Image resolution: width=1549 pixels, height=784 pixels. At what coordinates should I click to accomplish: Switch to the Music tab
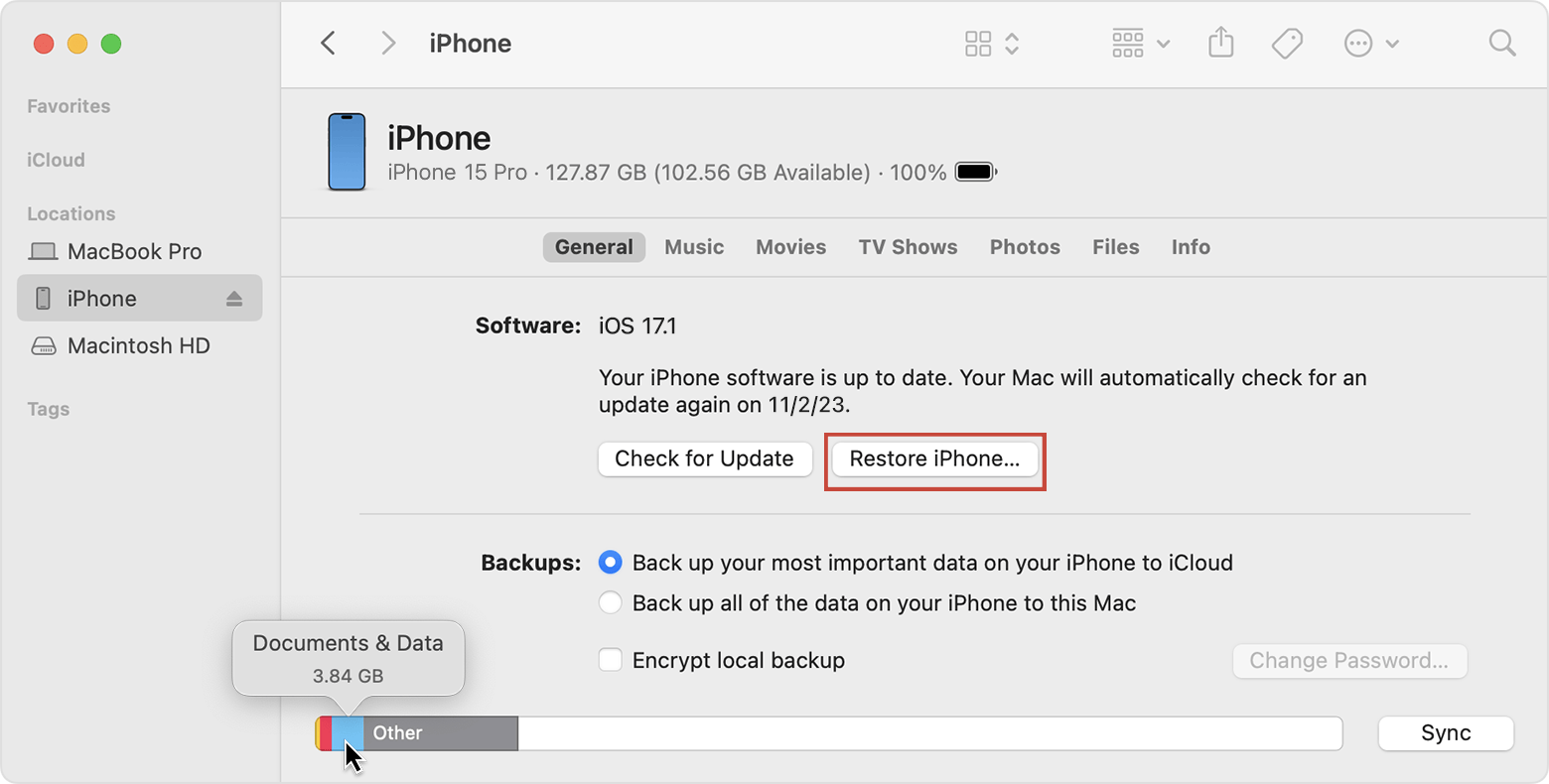pyautogui.click(x=694, y=247)
